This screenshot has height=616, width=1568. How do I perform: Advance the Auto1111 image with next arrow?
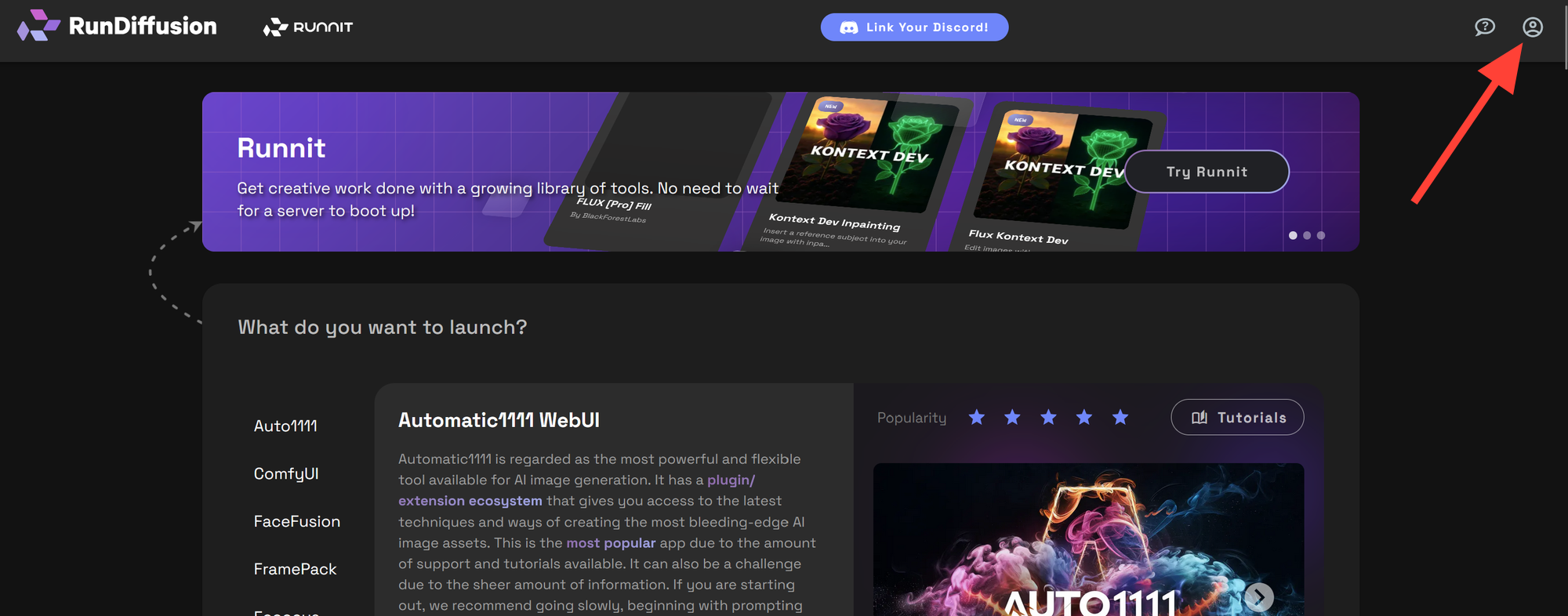pyautogui.click(x=1259, y=597)
